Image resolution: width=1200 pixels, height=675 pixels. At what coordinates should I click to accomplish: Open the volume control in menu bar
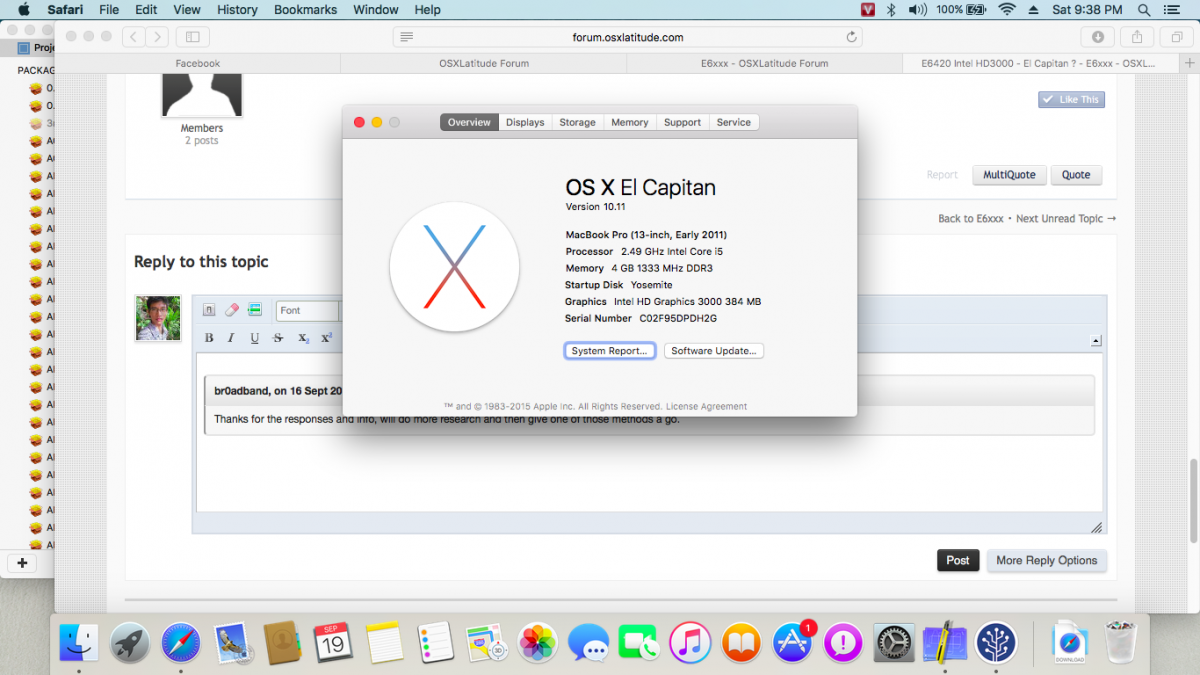click(917, 10)
